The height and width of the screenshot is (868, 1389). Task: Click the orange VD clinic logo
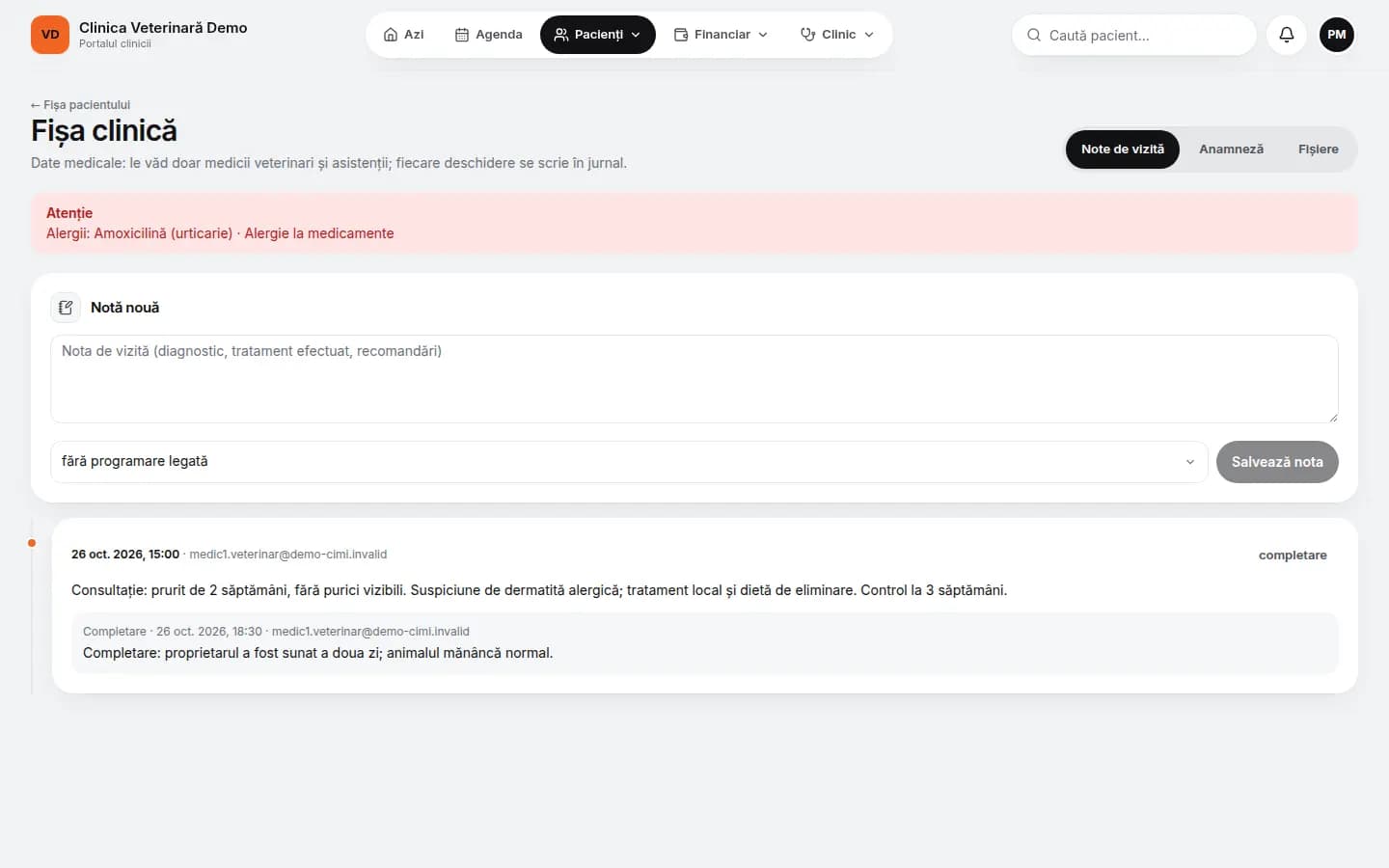pyautogui.click(x=50, y=35)
